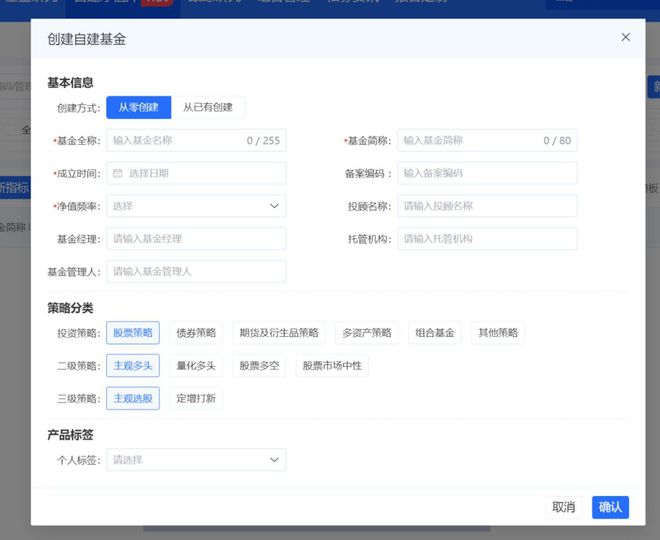The width and height of the screenshot is (660, 540).
Task: Focus the 基金全称 input field
Action: click(x=196, y=140)
